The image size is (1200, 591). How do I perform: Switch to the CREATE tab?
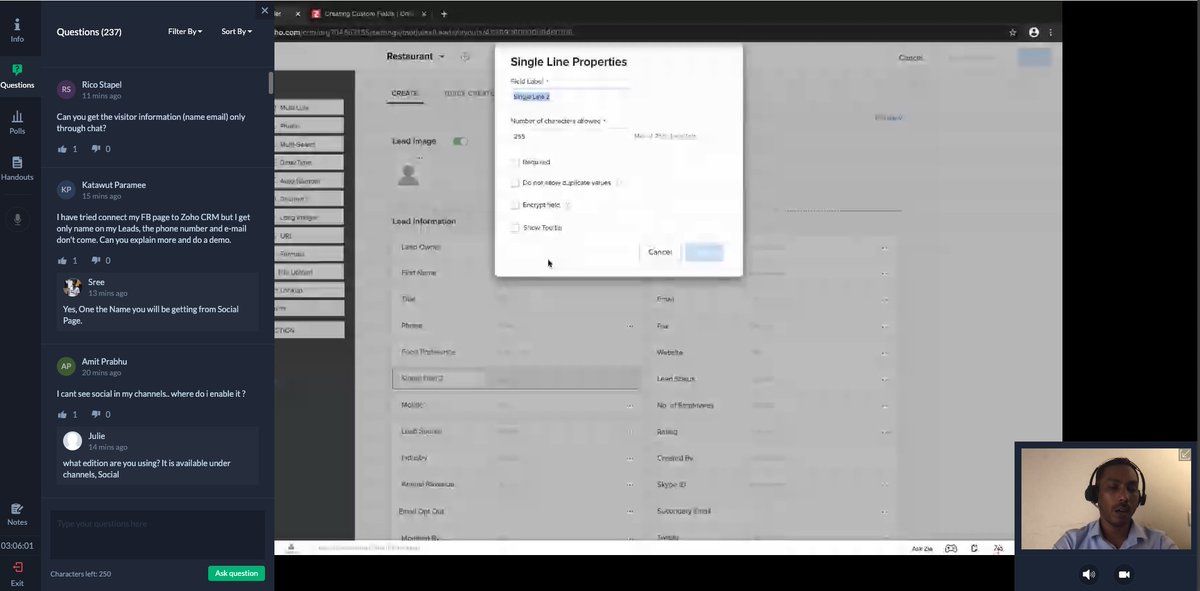(405, 93)
